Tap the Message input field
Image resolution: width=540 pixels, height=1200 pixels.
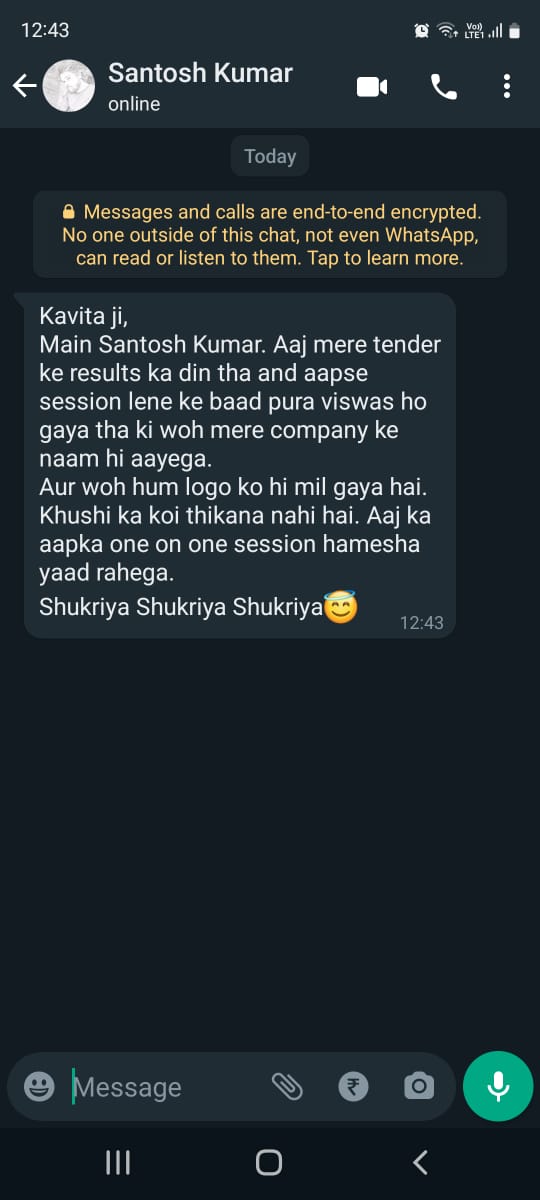pyautogui.click(x=165, y=1086)
